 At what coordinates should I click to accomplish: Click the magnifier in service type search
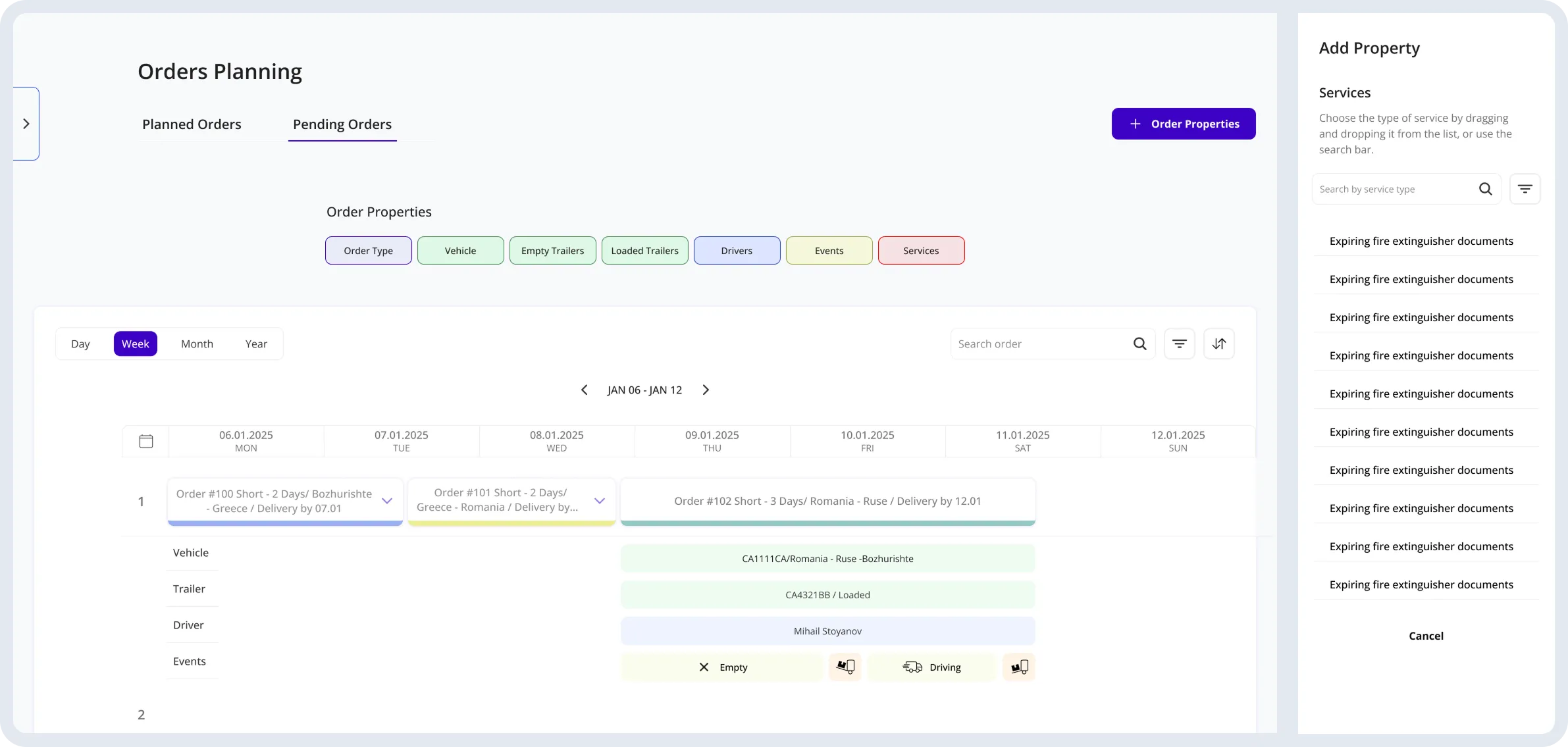click(1485, 189)
